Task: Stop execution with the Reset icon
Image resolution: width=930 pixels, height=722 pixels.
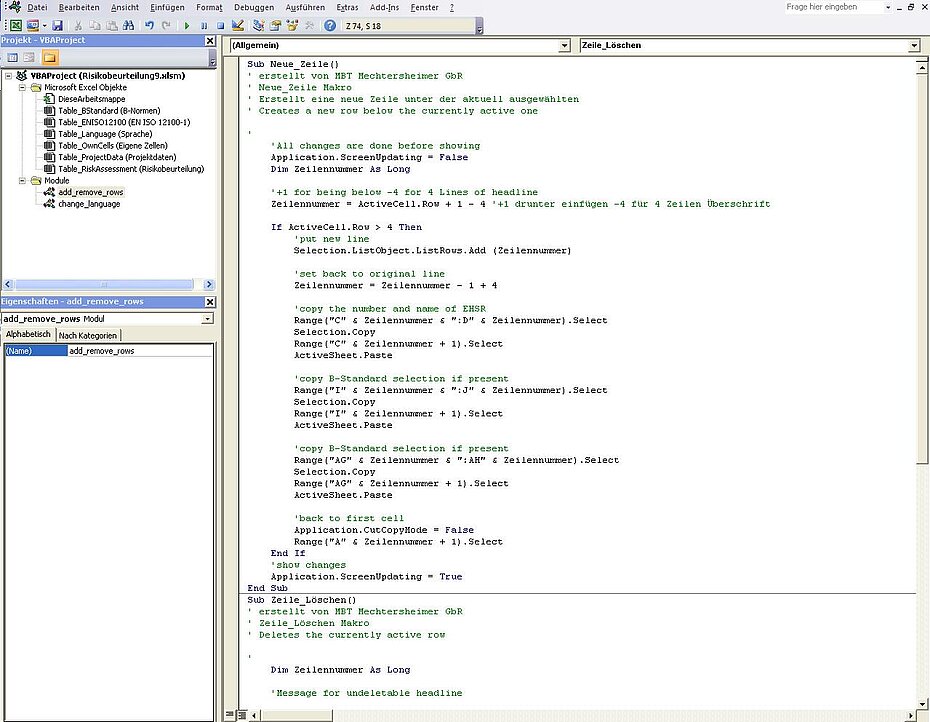Action: tap(221, 26)
